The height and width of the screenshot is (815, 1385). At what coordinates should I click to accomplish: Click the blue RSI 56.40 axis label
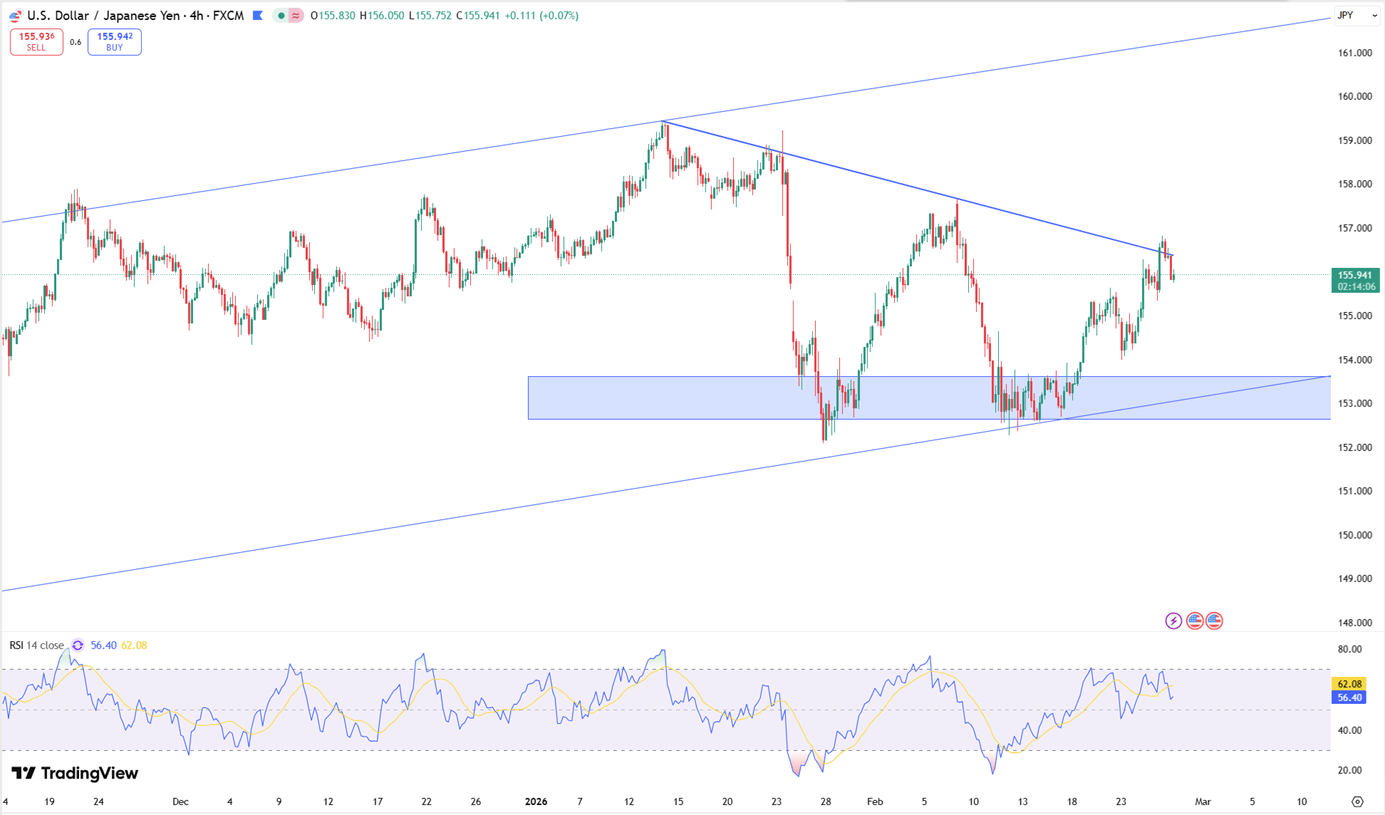coord(1349,698)
